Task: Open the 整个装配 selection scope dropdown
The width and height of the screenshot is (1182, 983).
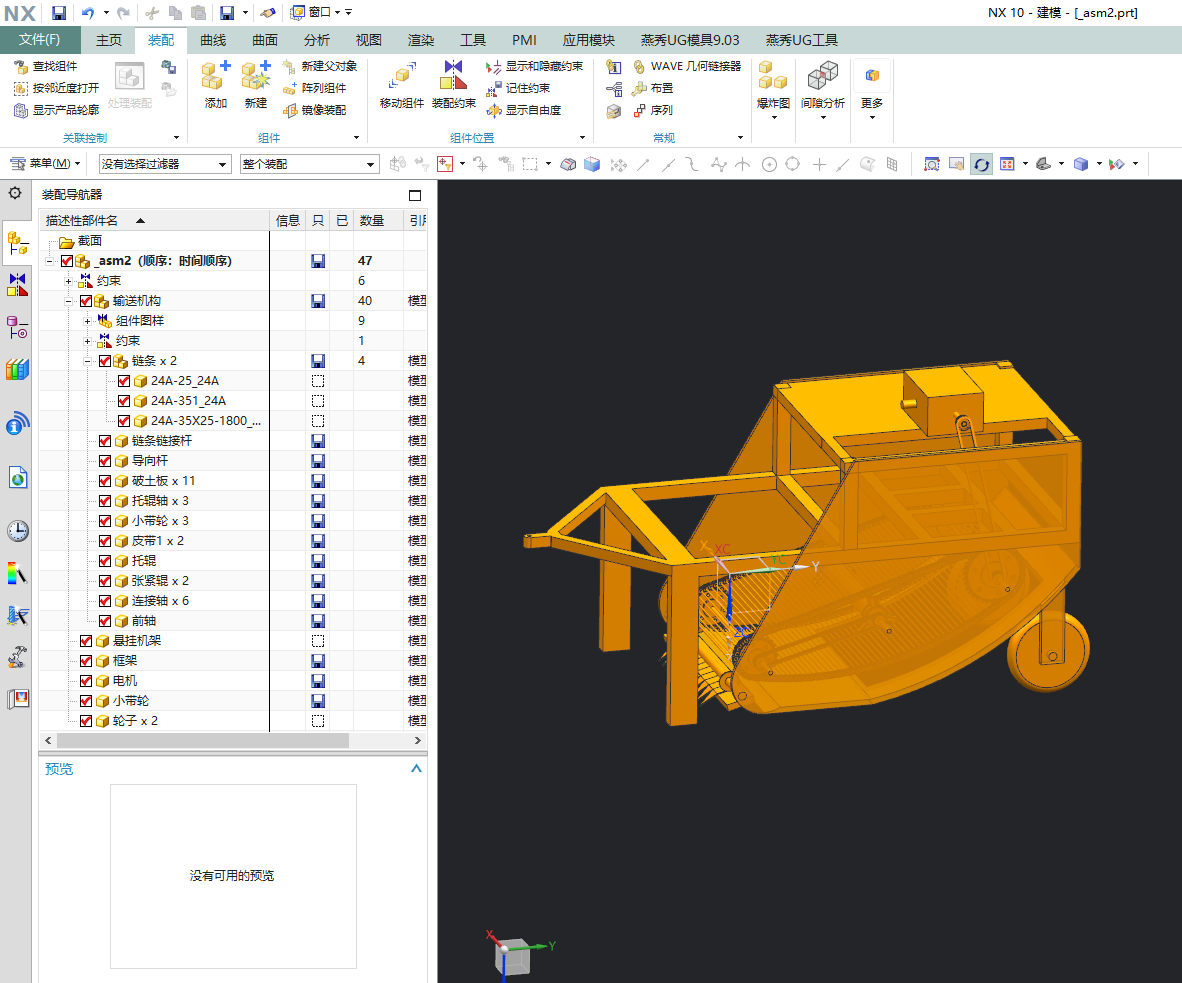Action: point(308,164)
